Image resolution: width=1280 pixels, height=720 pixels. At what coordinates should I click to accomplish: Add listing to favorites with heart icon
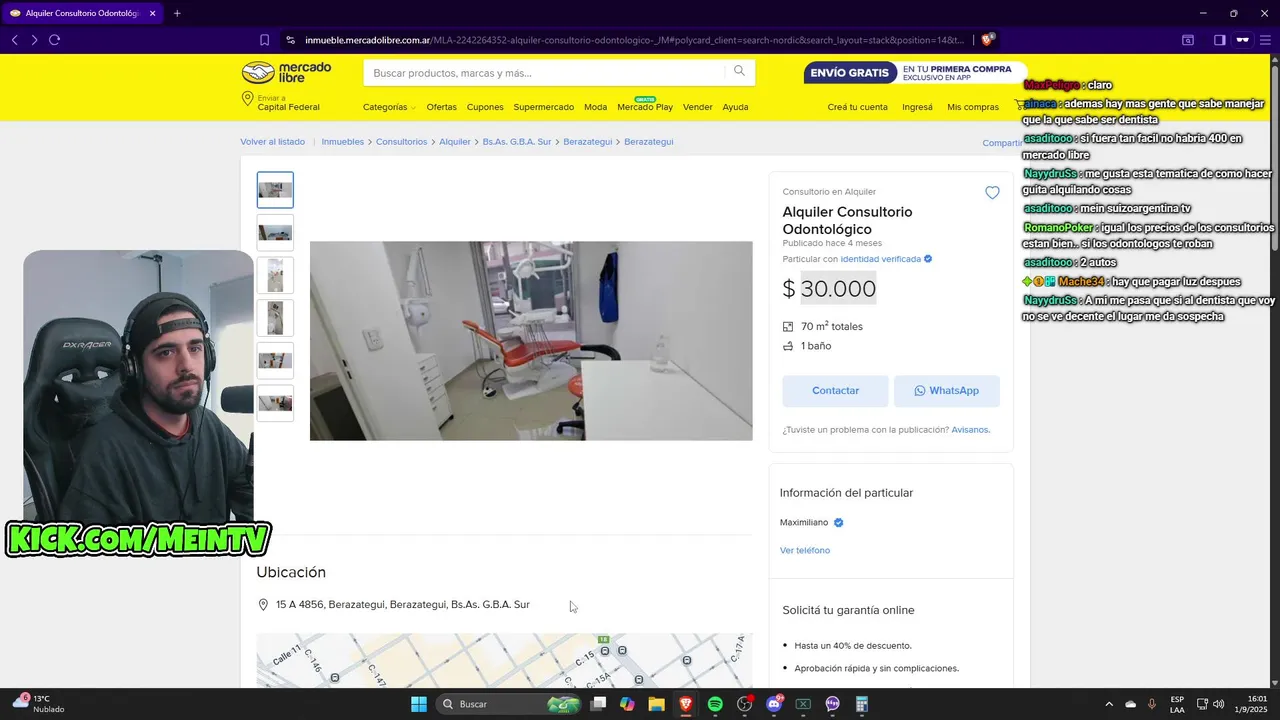(992, 193)
